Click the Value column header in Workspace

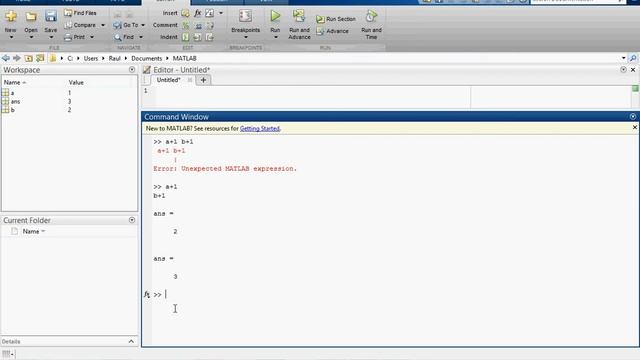(76, 82)
